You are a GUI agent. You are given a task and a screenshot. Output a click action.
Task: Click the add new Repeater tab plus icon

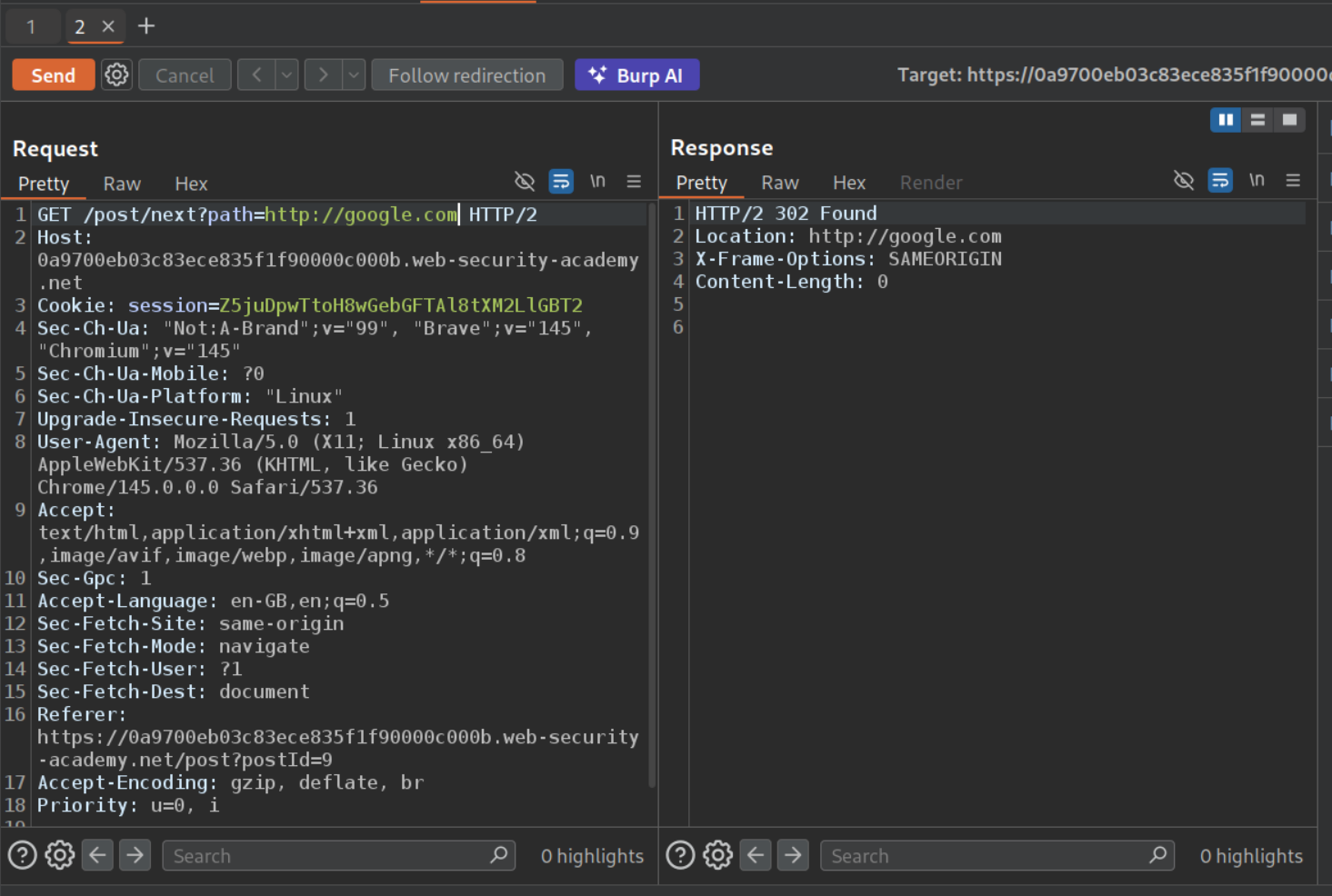pos(146,26)
